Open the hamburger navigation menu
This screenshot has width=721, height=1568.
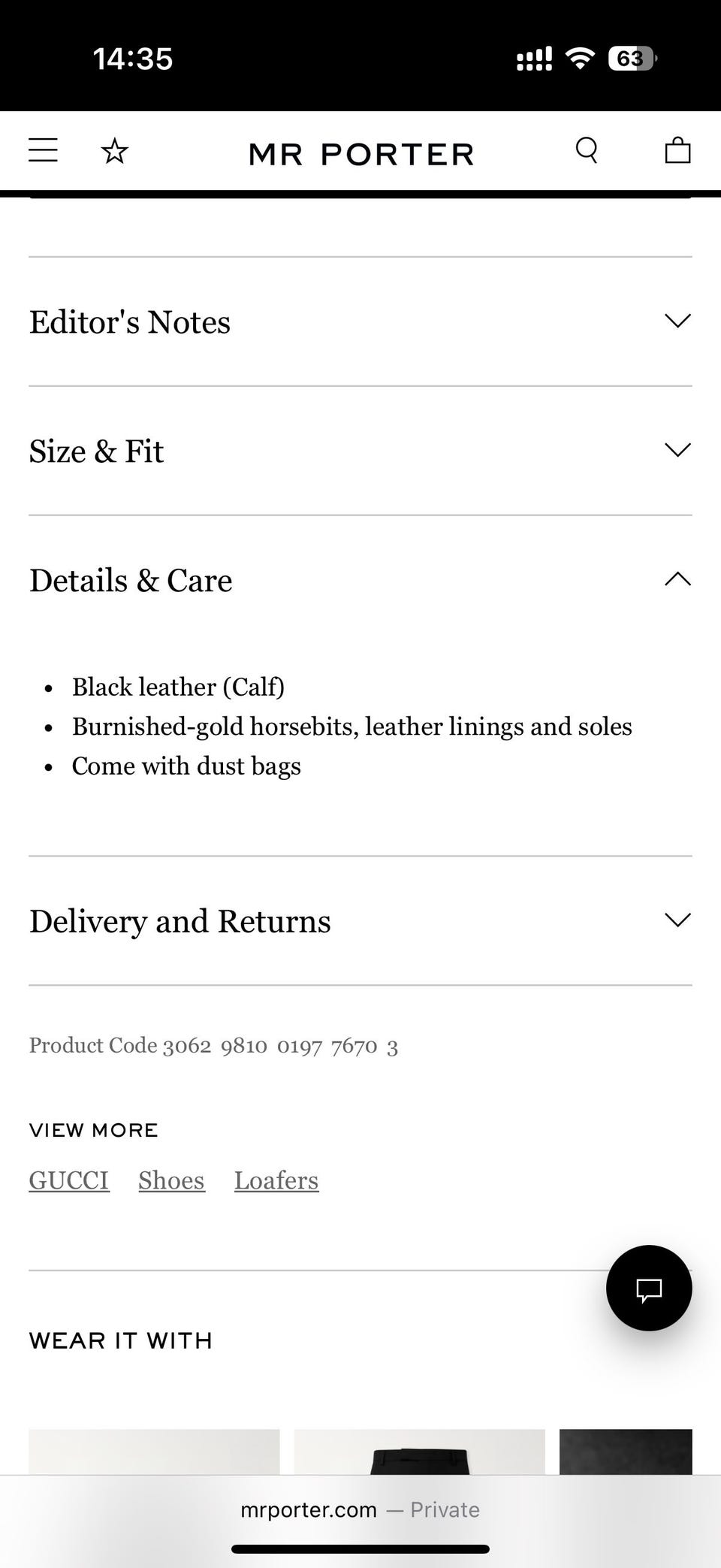pyautogui.click(x=43, y=150)
